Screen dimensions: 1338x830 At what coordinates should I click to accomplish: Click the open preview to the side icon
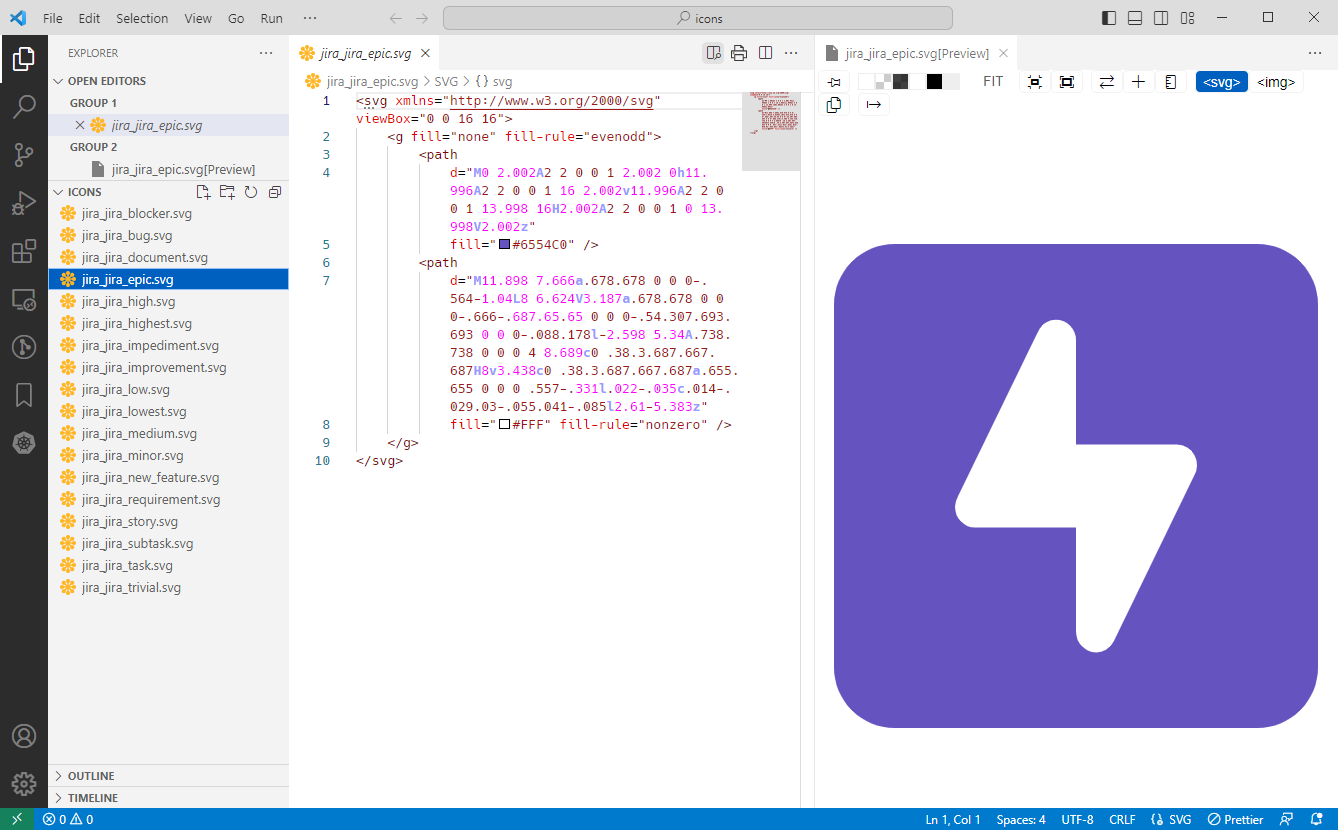[713, 53]
